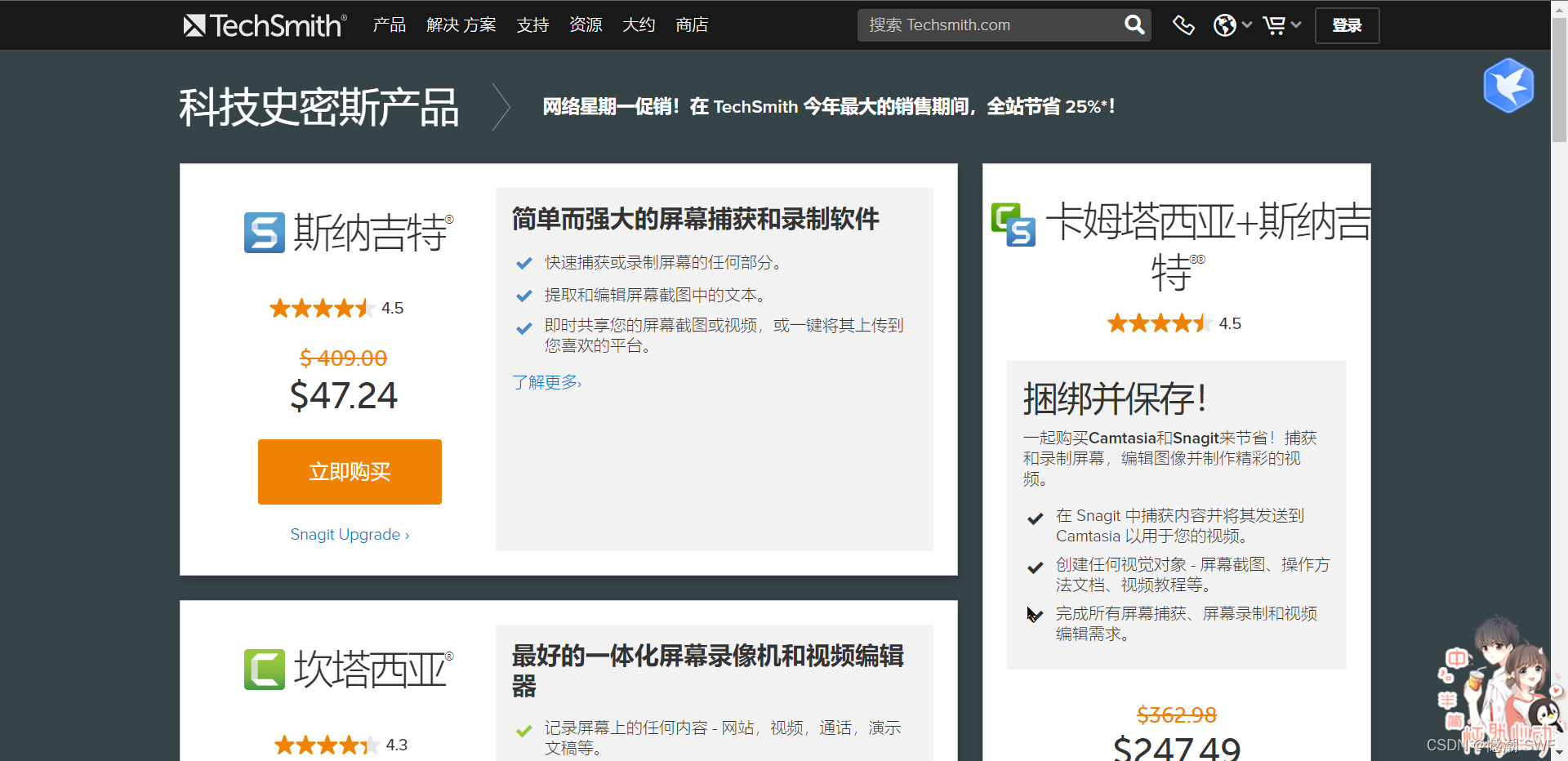Click the checkmark beside 提取和编辑屏幕截图中的文本
The width and height of the screenshot is (1568, 761).
click(524, 296)
